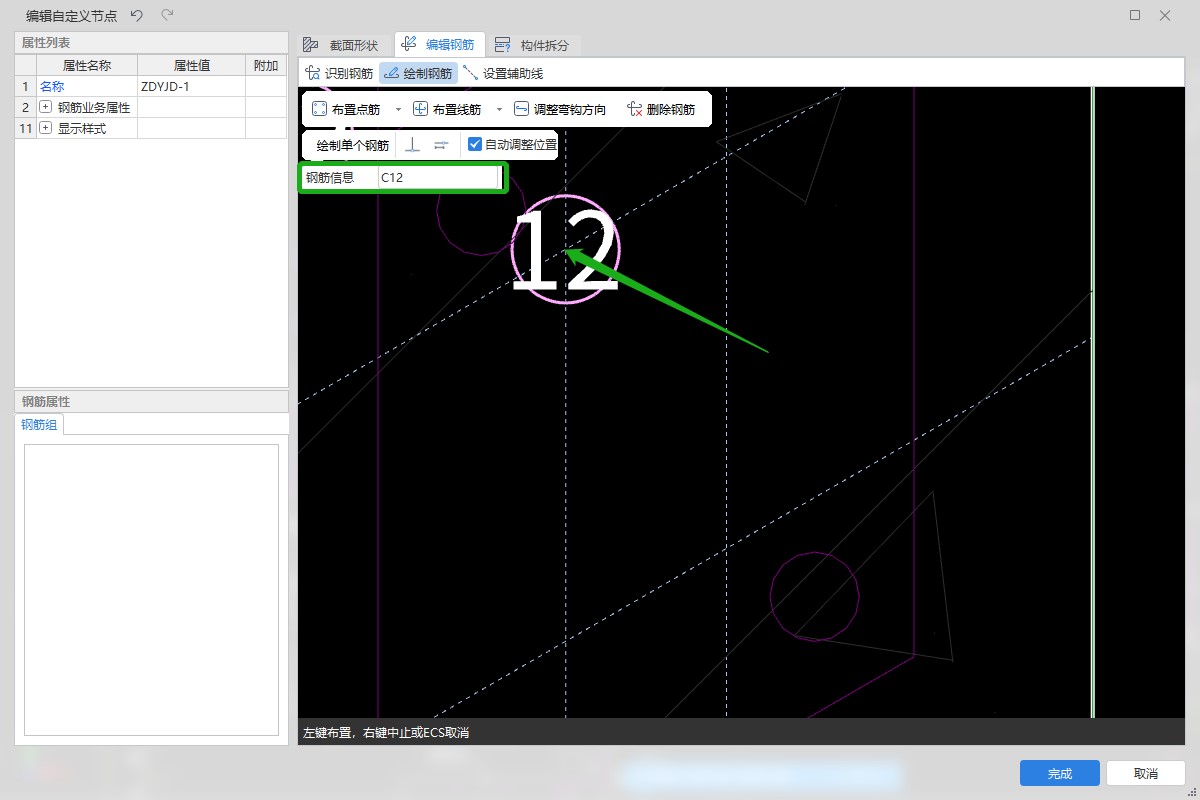Open the 布置线筋 dropdown arrow

(499, 109)
